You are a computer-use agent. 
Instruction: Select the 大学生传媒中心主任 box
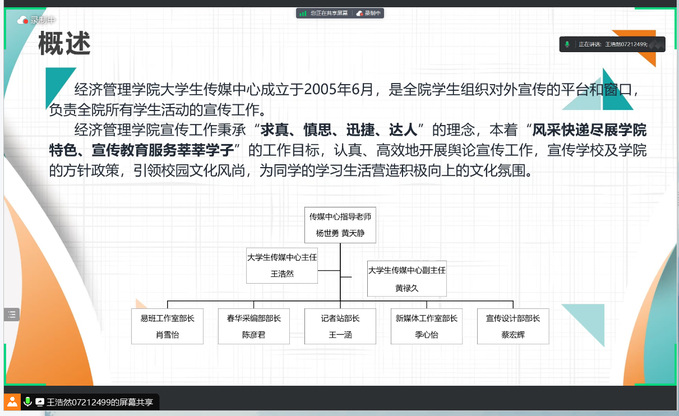[281, 264]
